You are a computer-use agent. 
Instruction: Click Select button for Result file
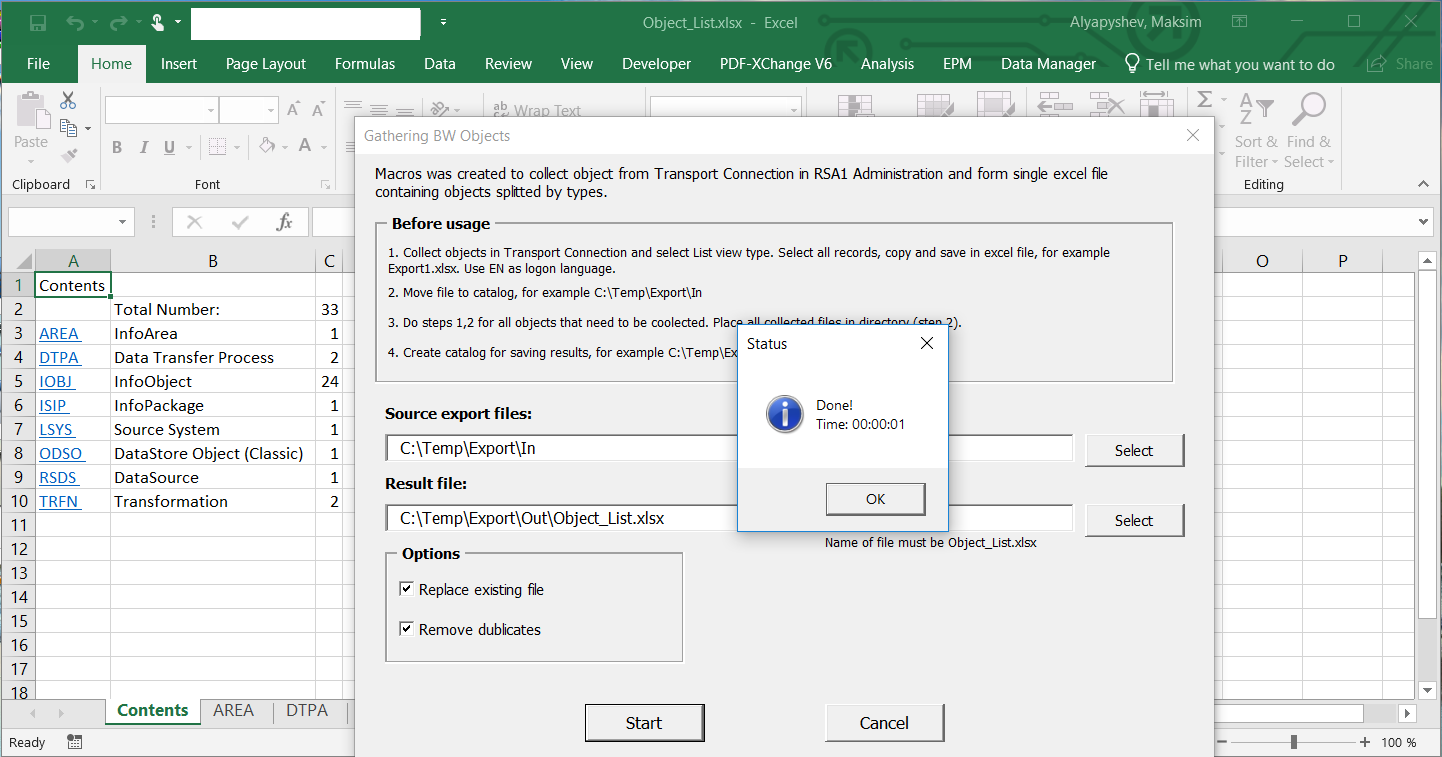click(1134, 520)
